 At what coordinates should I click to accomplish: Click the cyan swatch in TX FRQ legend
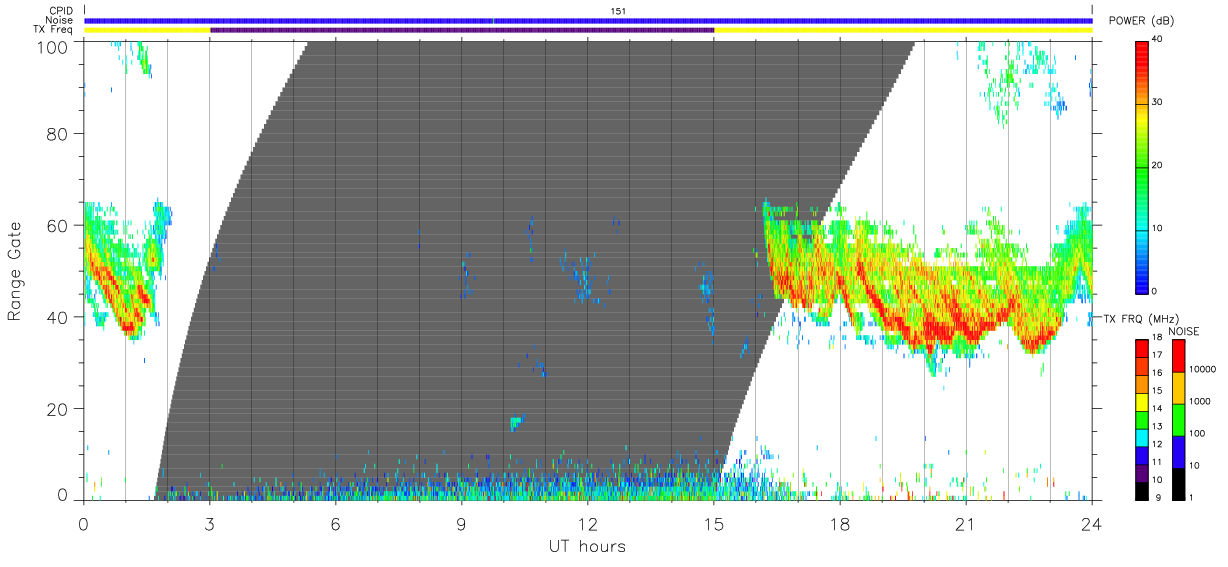pos(1141,436)
